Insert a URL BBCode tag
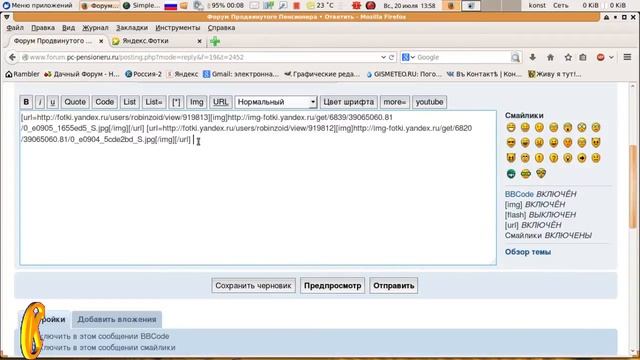640x360 pixels. click(x=220, y=102)
